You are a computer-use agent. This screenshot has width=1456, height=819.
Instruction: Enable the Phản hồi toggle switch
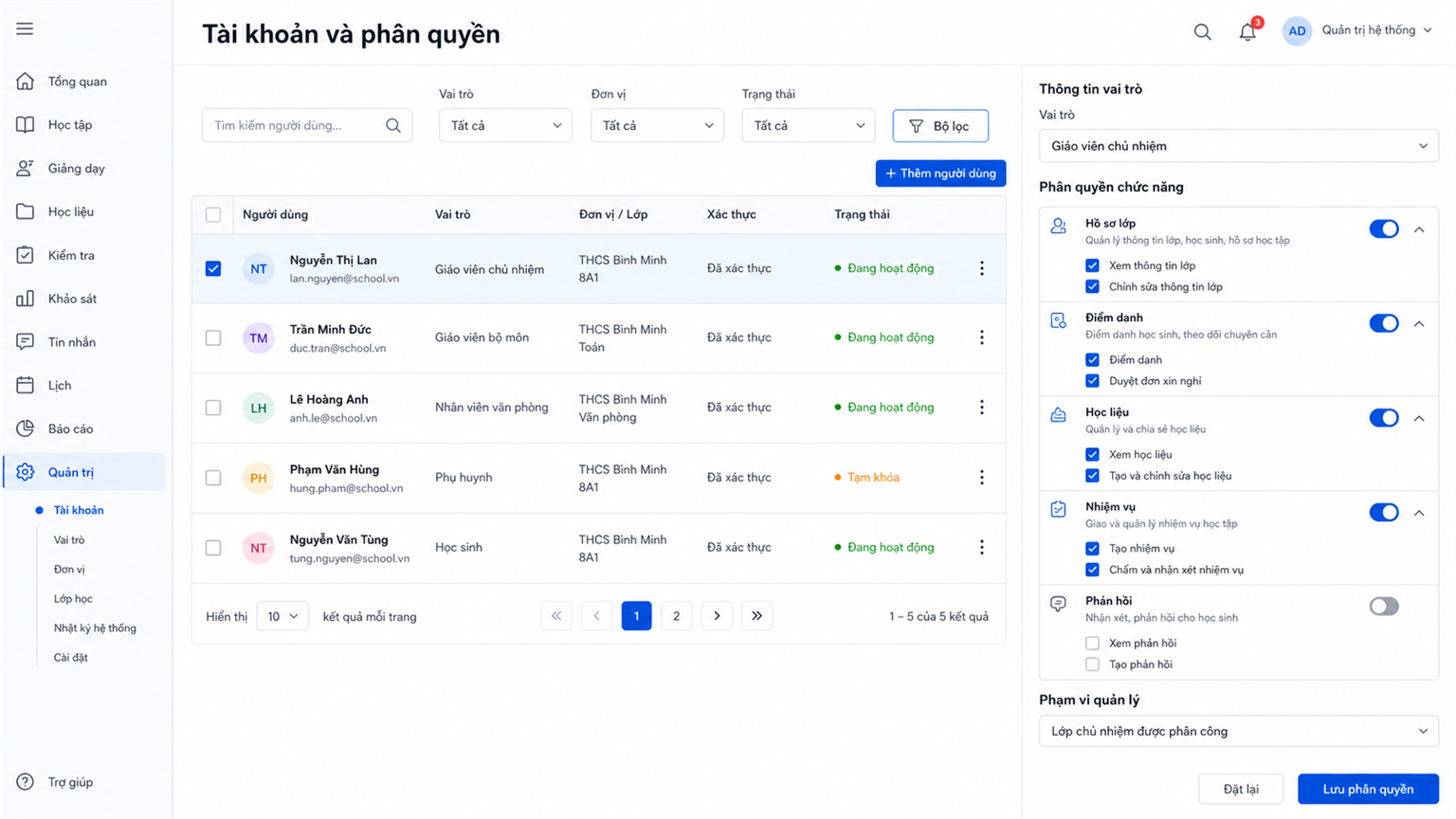coord(1384,607)
